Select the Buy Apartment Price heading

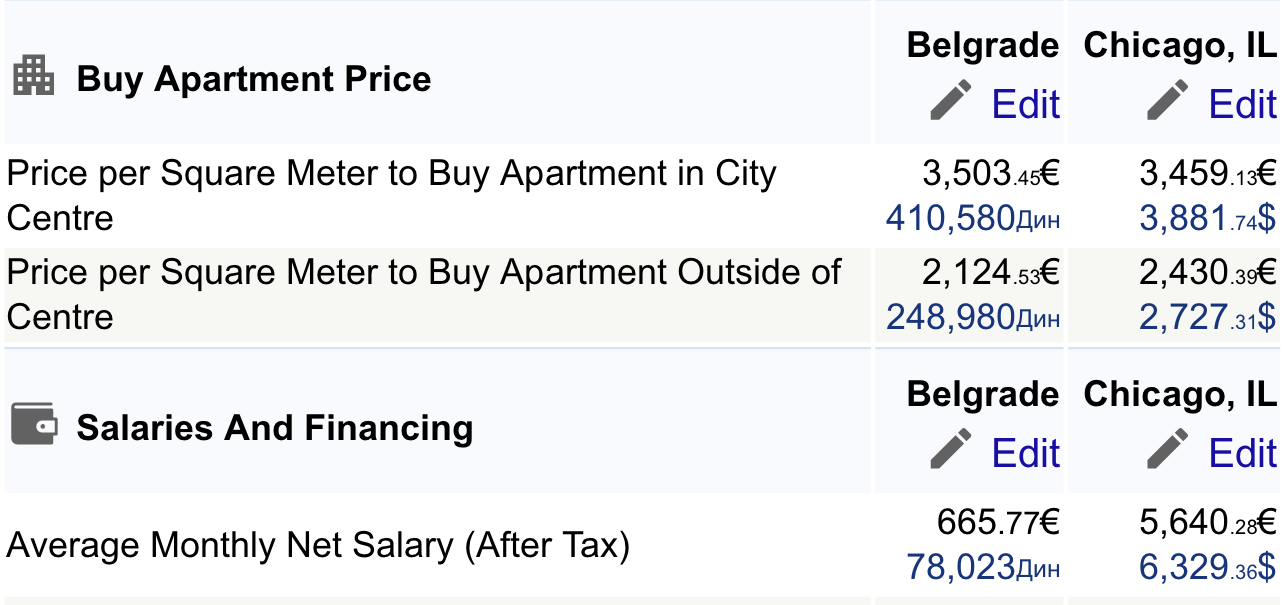(254, 79)
